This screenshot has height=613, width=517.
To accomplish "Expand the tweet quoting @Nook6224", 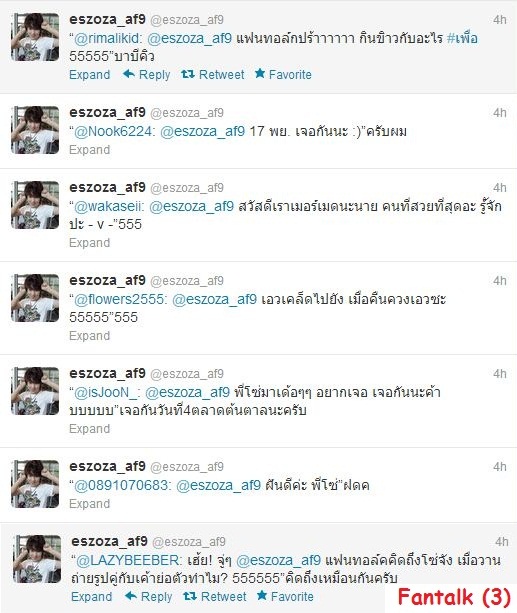I will [90, 150].
